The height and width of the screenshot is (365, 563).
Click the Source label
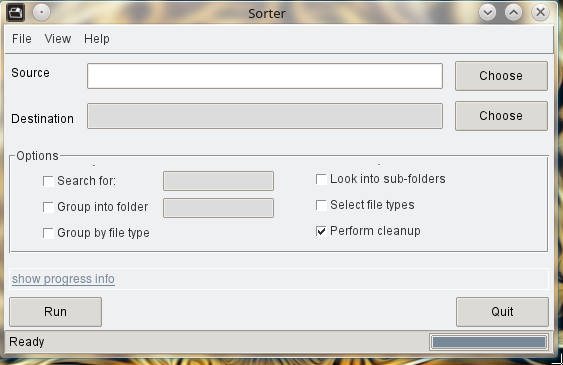(x=31, y=73)
